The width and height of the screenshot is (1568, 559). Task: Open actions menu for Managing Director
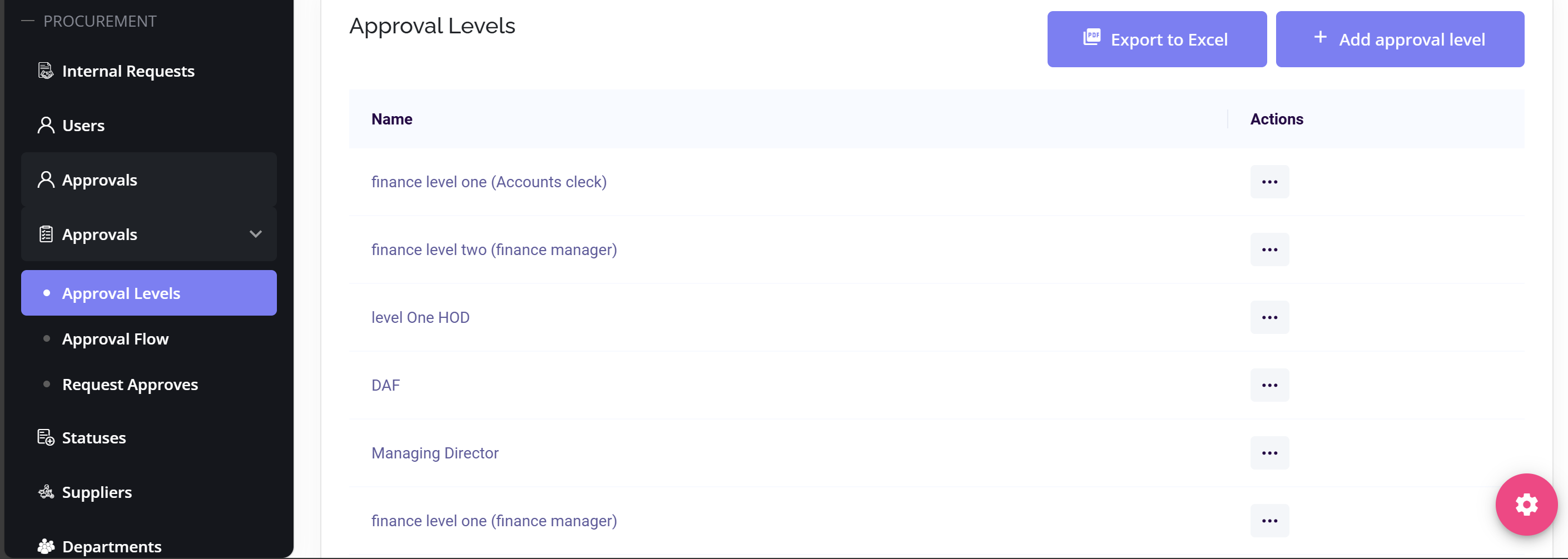pyautogui.click(x=1269, y=453)
